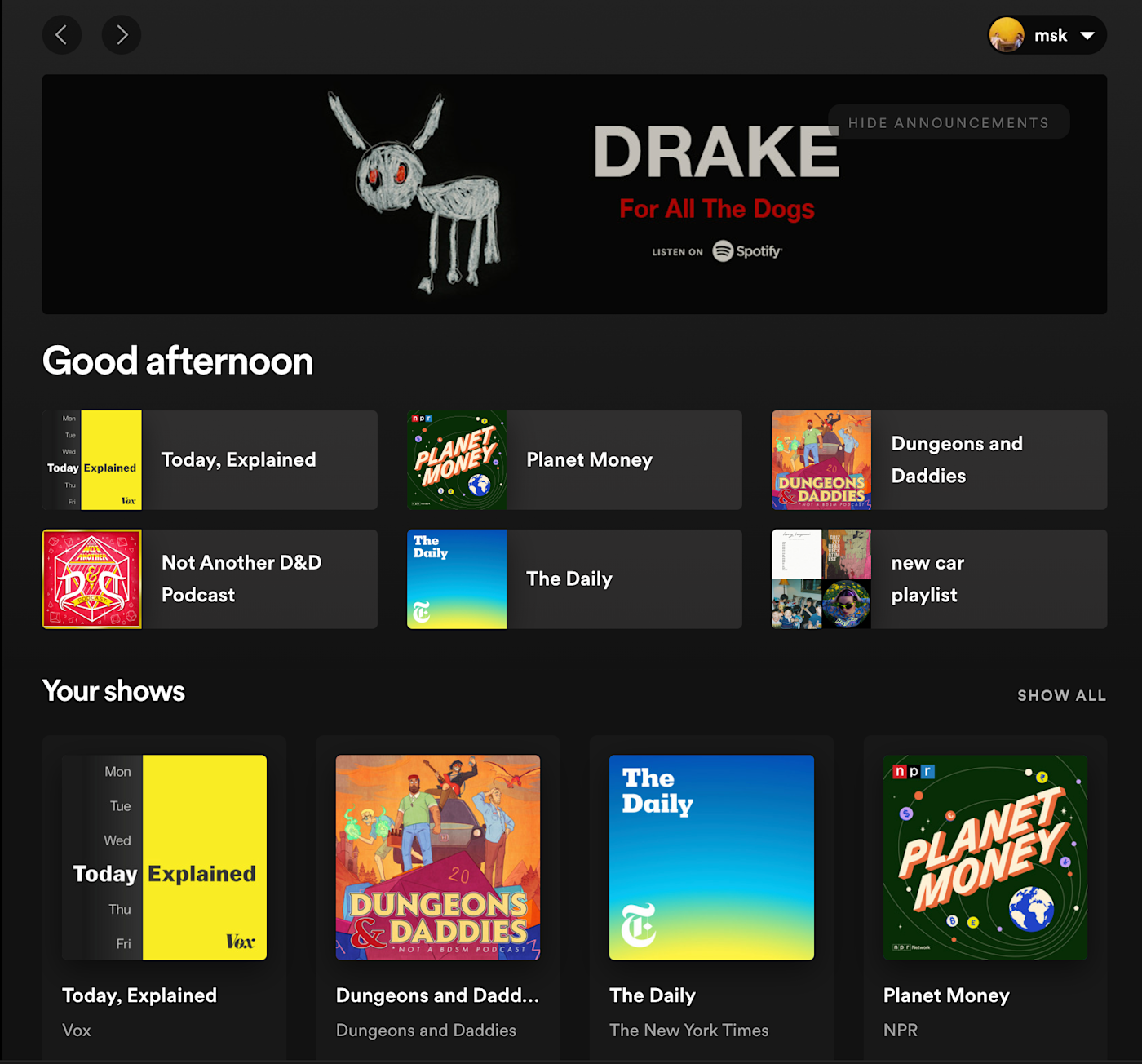The image size is (1142, 1064).
Task: Go forward with the right arrow button
Action: point(122,35)
